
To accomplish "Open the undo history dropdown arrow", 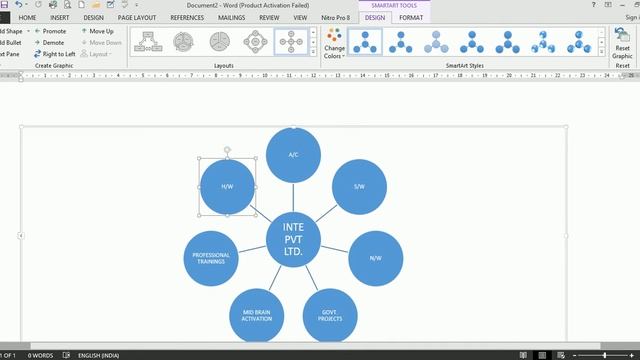I will [x=27, y=5].
